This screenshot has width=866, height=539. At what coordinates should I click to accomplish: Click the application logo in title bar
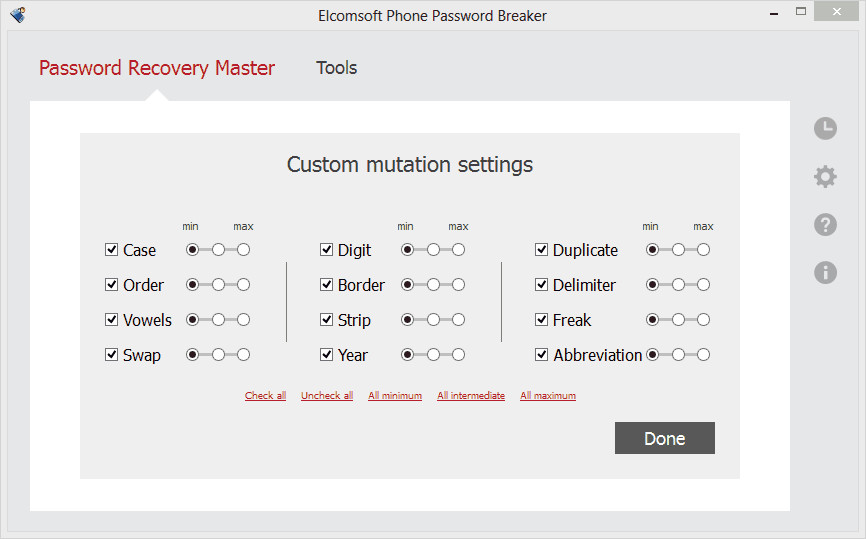coord(17,15)
